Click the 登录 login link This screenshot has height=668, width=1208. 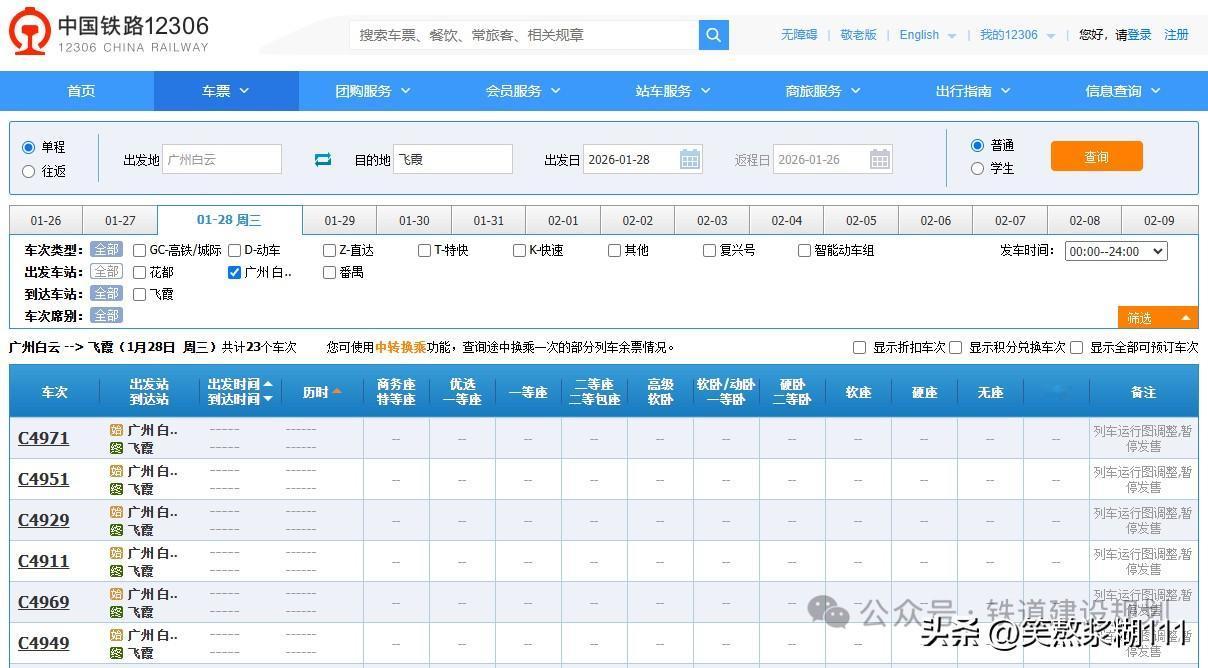(x=1140, y=35)
